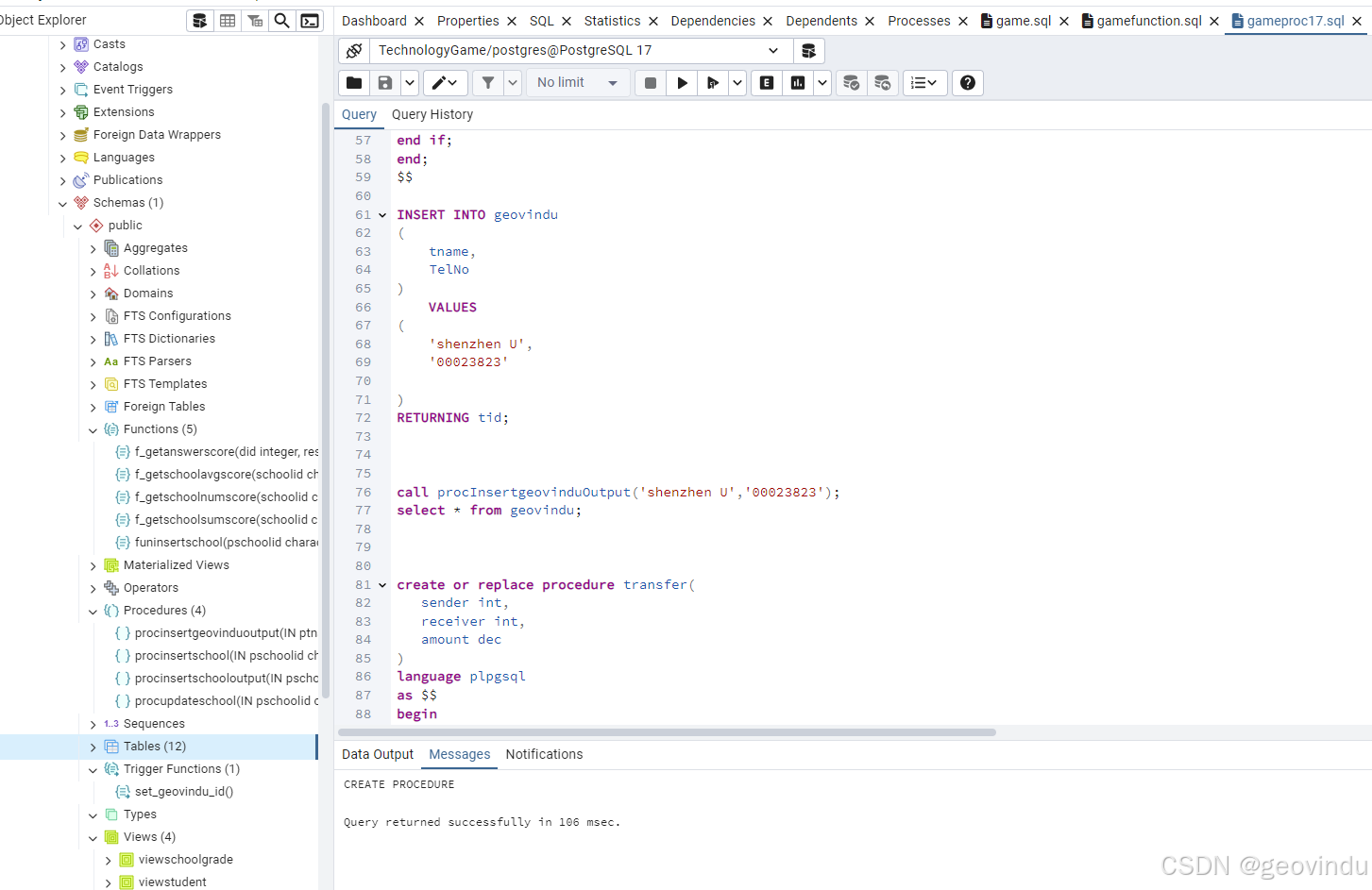The width and height of the screenshot is (1372, 890).
Task: Close the gameproc17.sql tab
Action: coord(1357,21)
